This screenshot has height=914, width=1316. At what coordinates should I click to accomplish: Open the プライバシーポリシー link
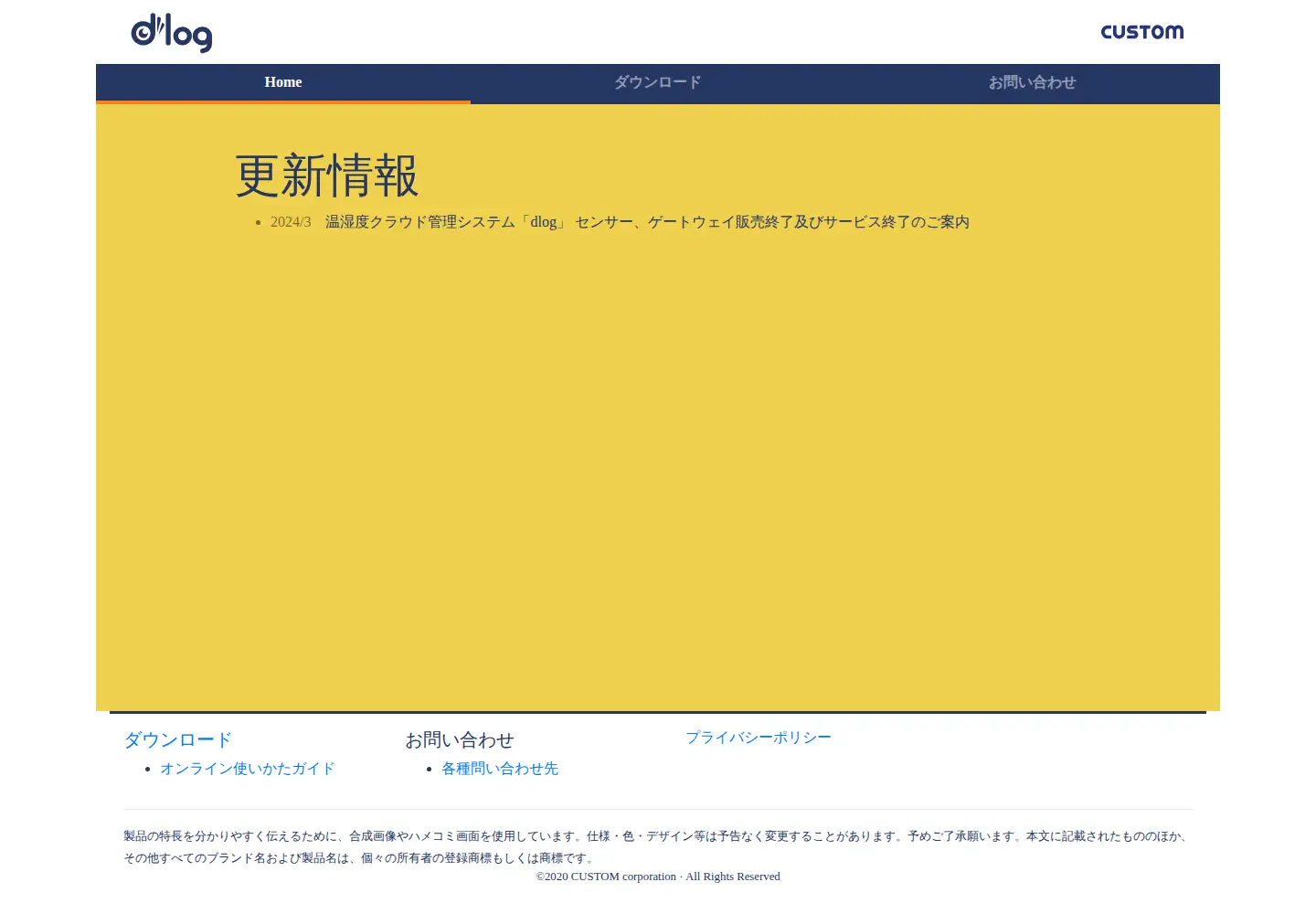[759, 738]
